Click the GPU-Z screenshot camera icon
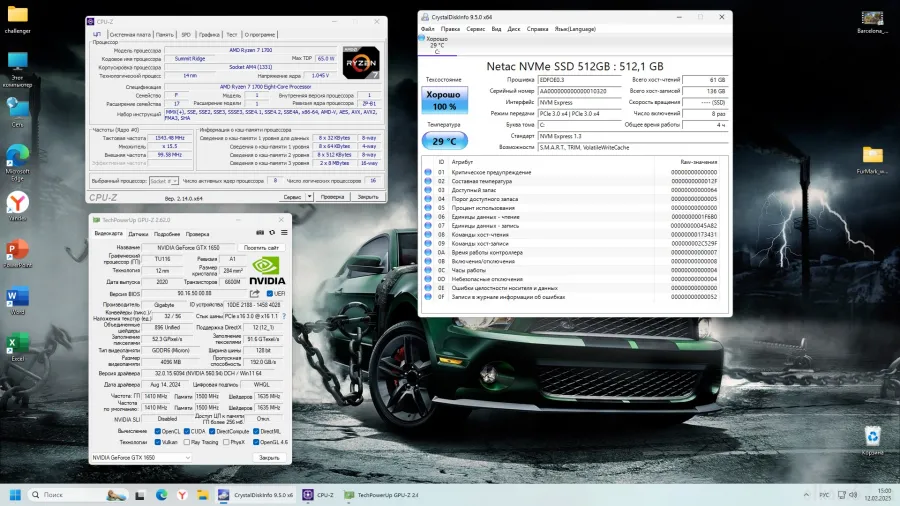 click(x=260, y=232)
